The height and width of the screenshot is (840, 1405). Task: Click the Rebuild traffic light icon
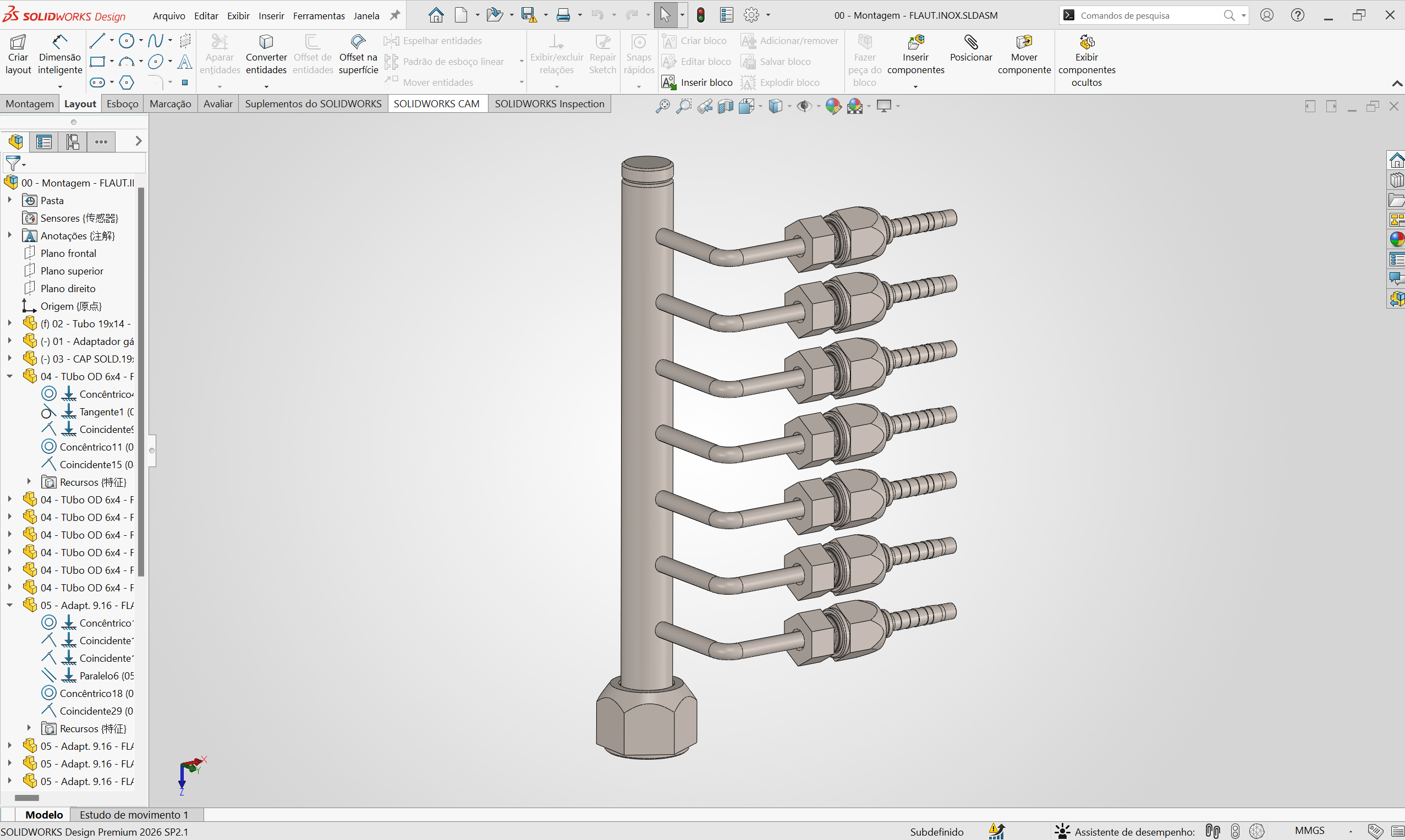tap(701, 15)
